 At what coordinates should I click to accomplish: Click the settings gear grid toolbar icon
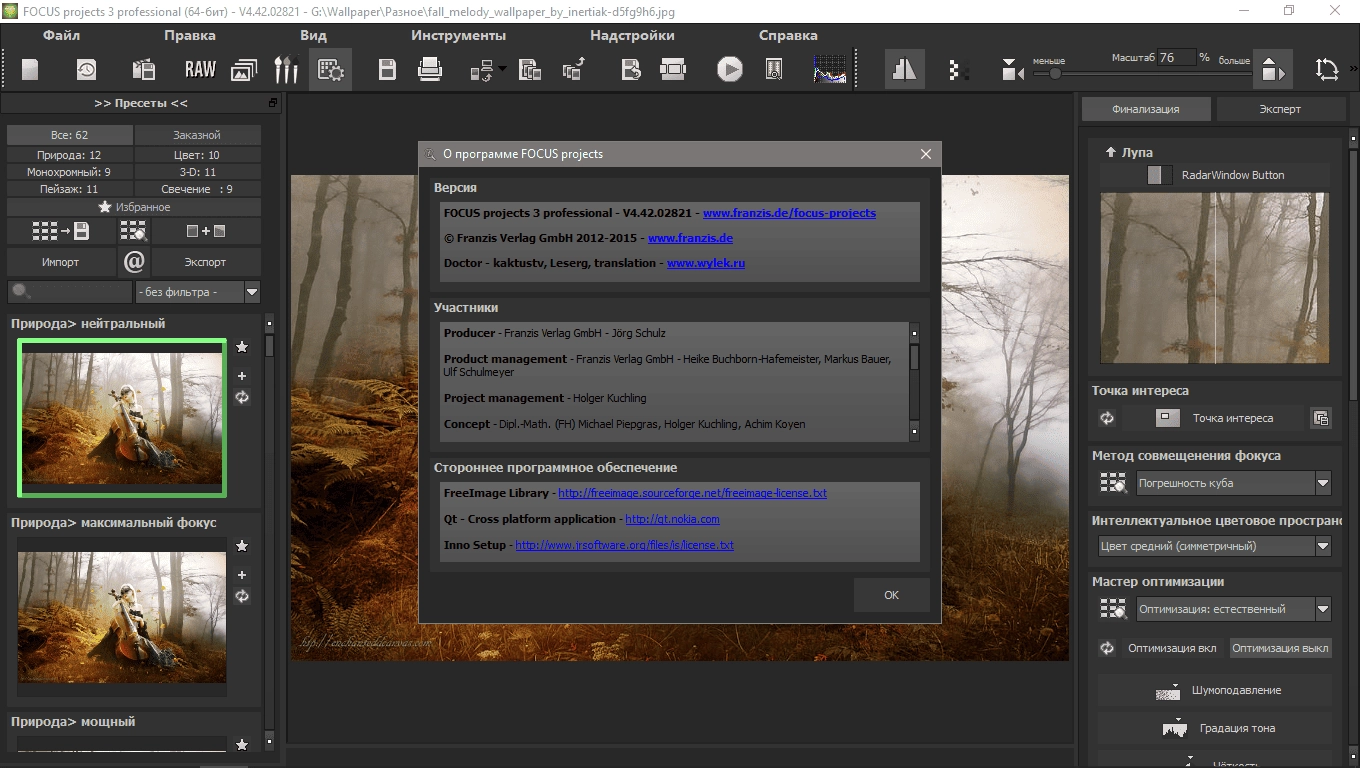click(x=330, y=70)
